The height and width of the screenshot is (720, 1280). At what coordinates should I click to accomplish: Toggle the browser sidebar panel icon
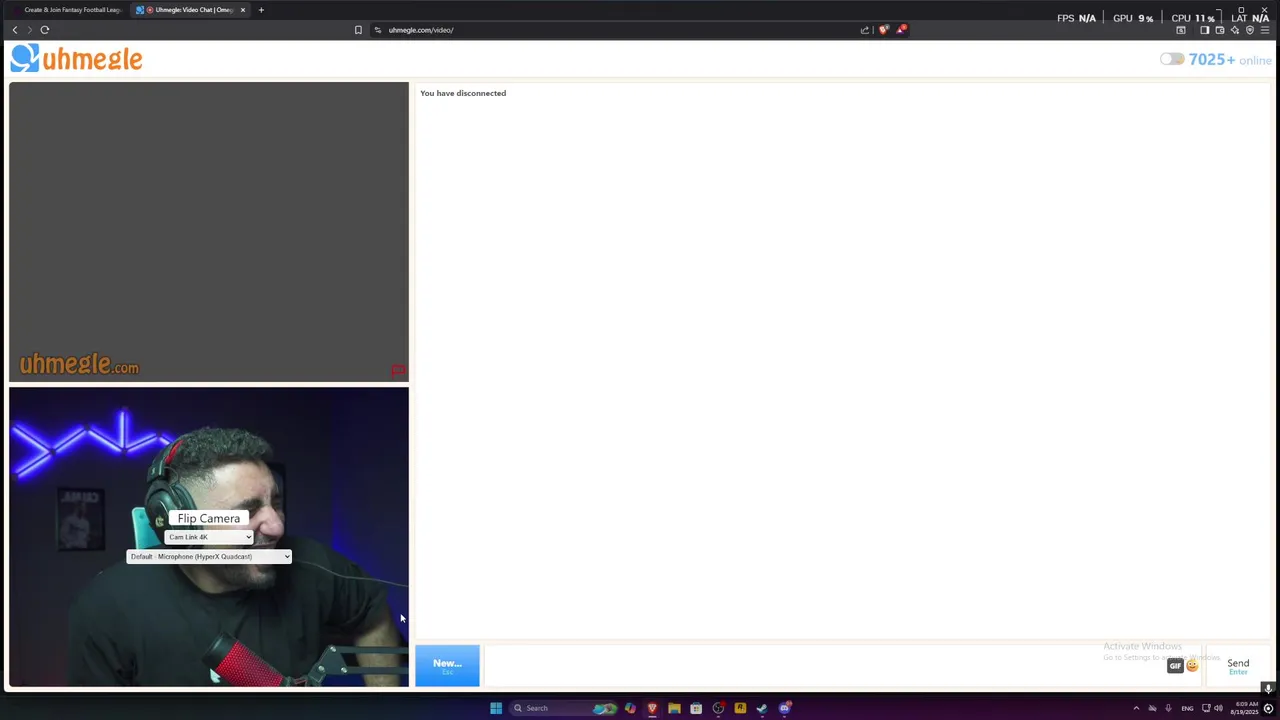[1204, 30]
